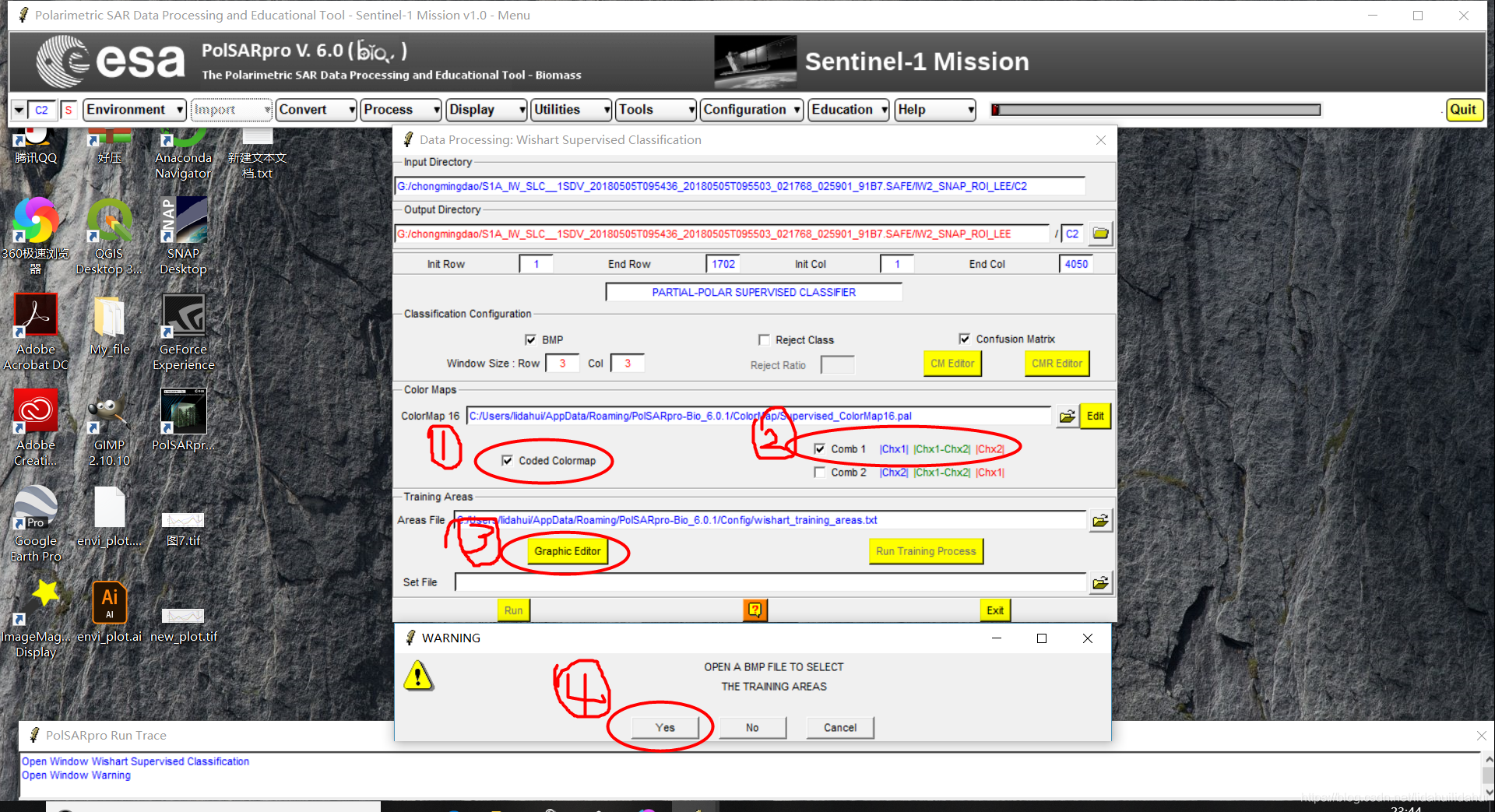Browse for the training Areas File
1495x812 pixels.
point(1100,521)
